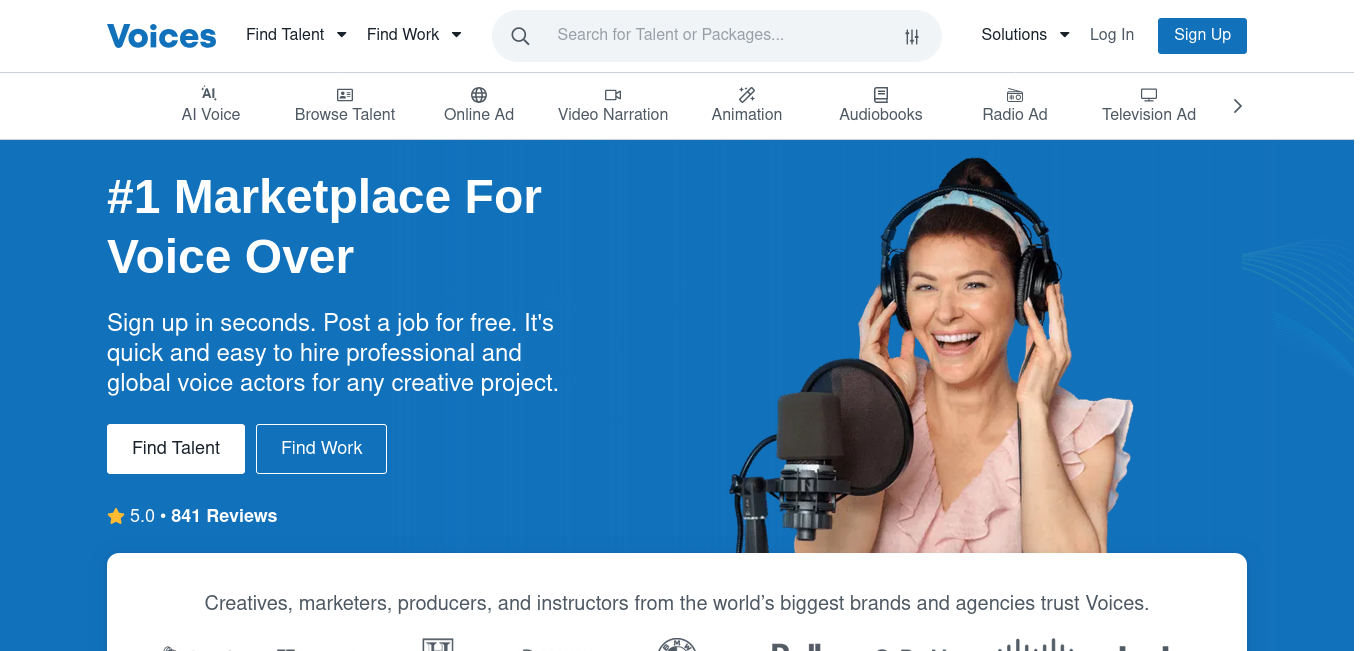Expand the Find Talent dropdown
The width and height of the screenshot is (1366, 651).
tap(297, 34)
